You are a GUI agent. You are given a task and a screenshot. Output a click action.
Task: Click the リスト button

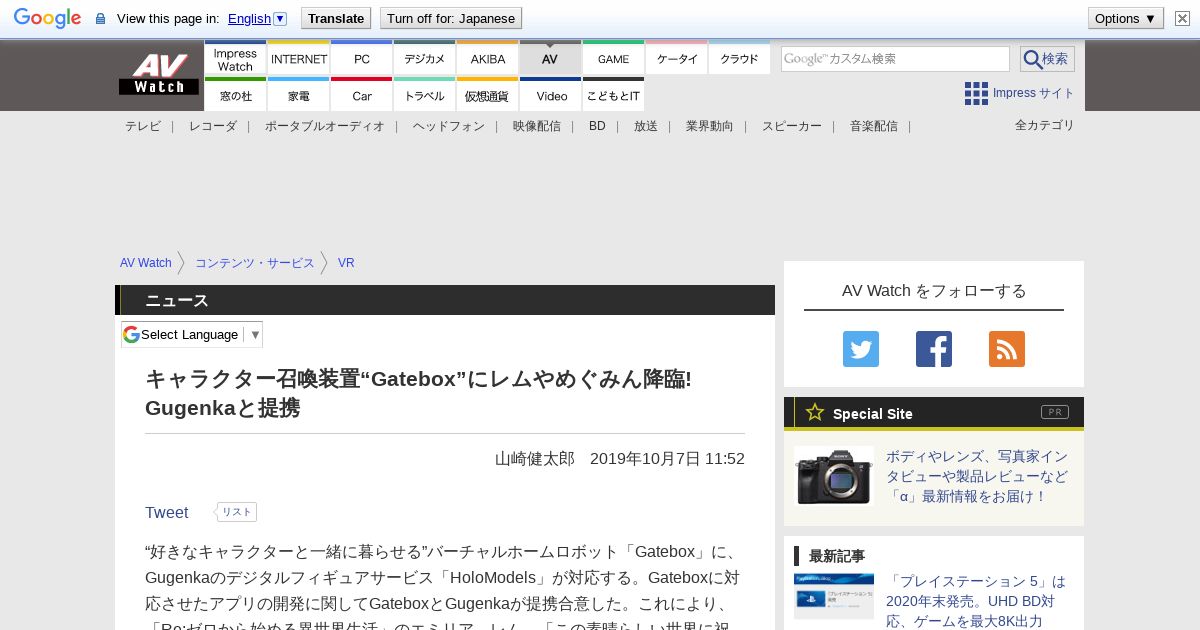click(x=236, y=512)
